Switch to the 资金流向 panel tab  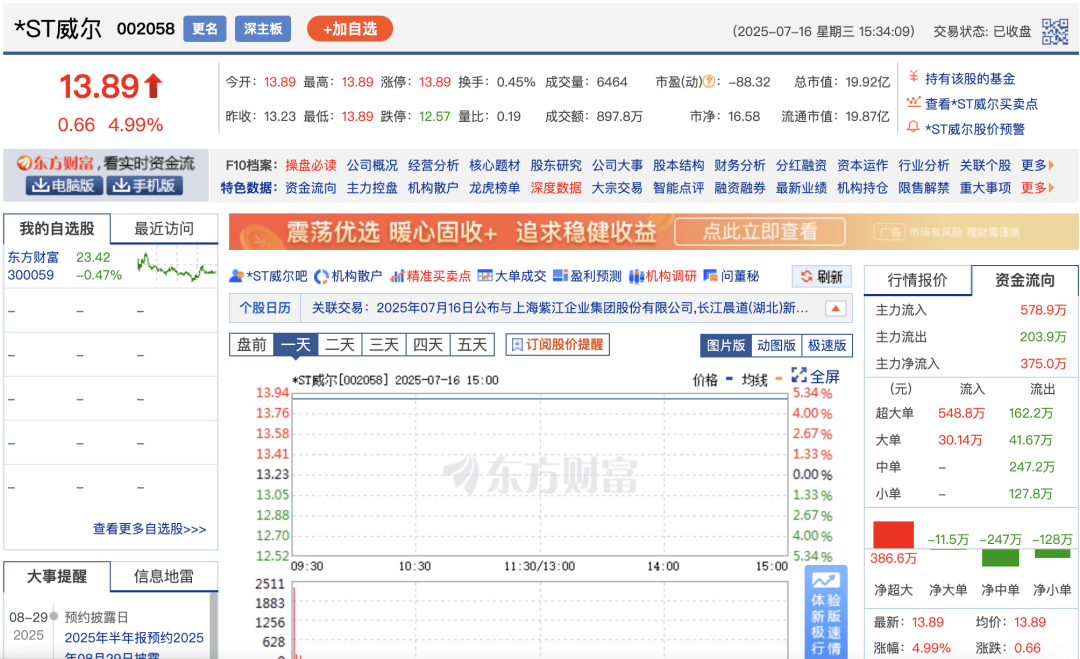click(1023, 281)
